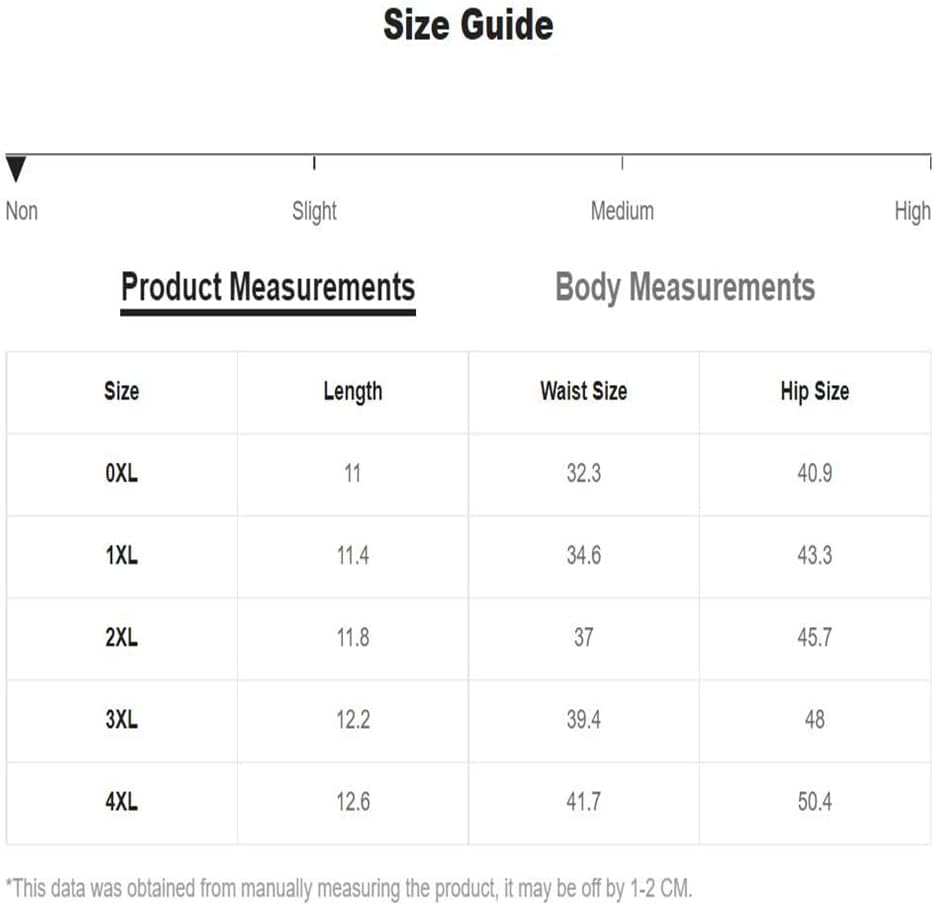Image resolution: width=934 pixels, height=905 pixels.
Task: Click the High label on stretch scale
Action: [x=912, y=212]
